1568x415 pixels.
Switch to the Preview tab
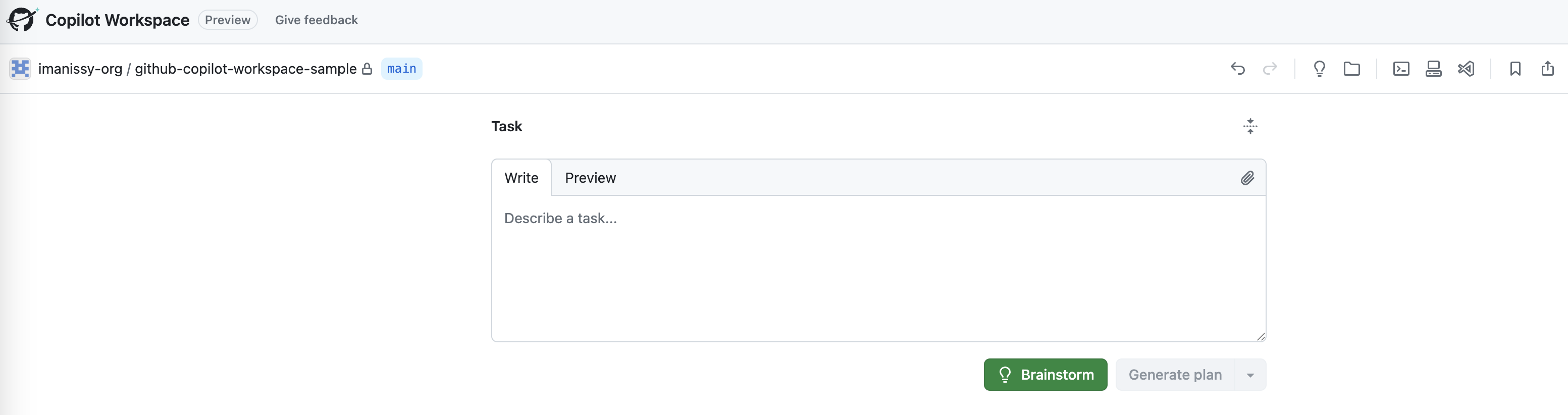coord(590,178)
